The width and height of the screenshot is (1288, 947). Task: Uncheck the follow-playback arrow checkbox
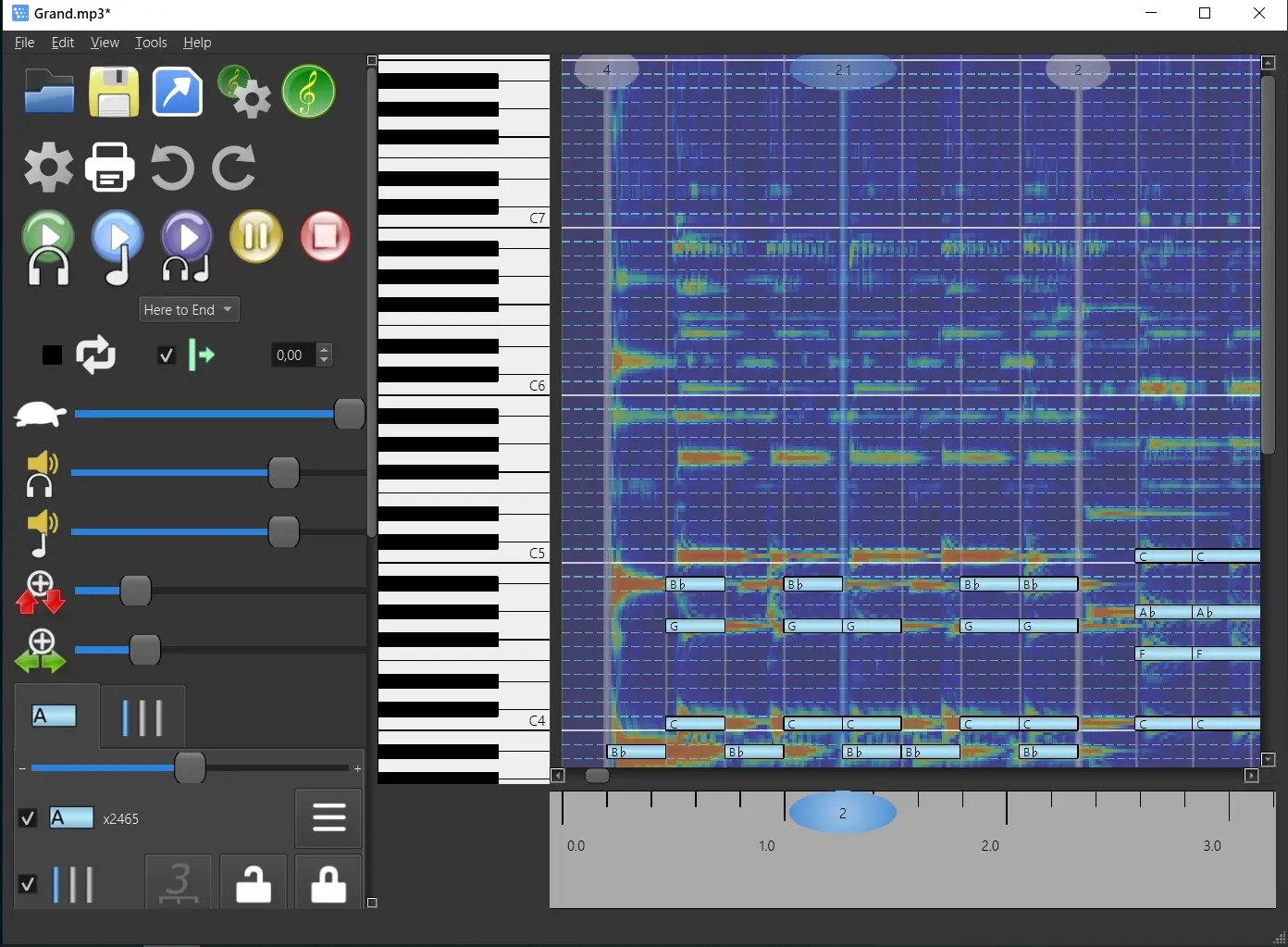(x=167, y=355)
